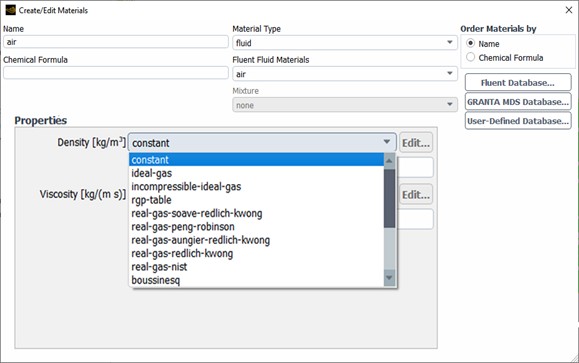Click the viscosity value field behind the list
This screenshot has height=363, width=579.
point(415,219)
